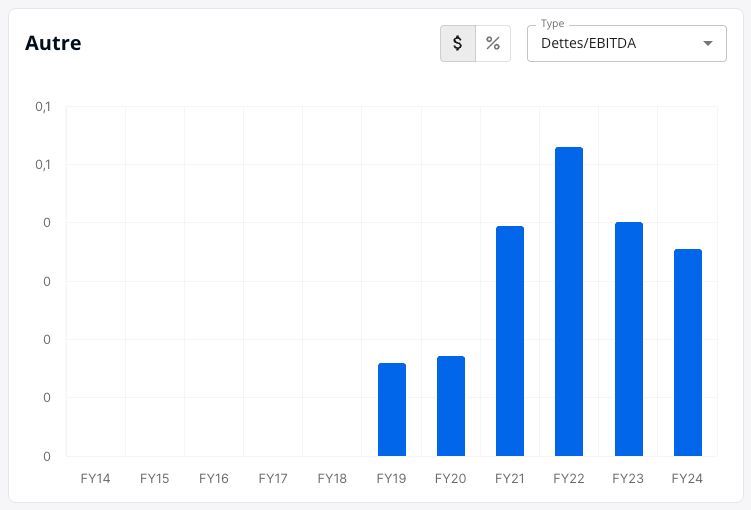Viewport: 751px width, 510px height.
Task: Click the FY16 axis label
Action: coord(214,478)
